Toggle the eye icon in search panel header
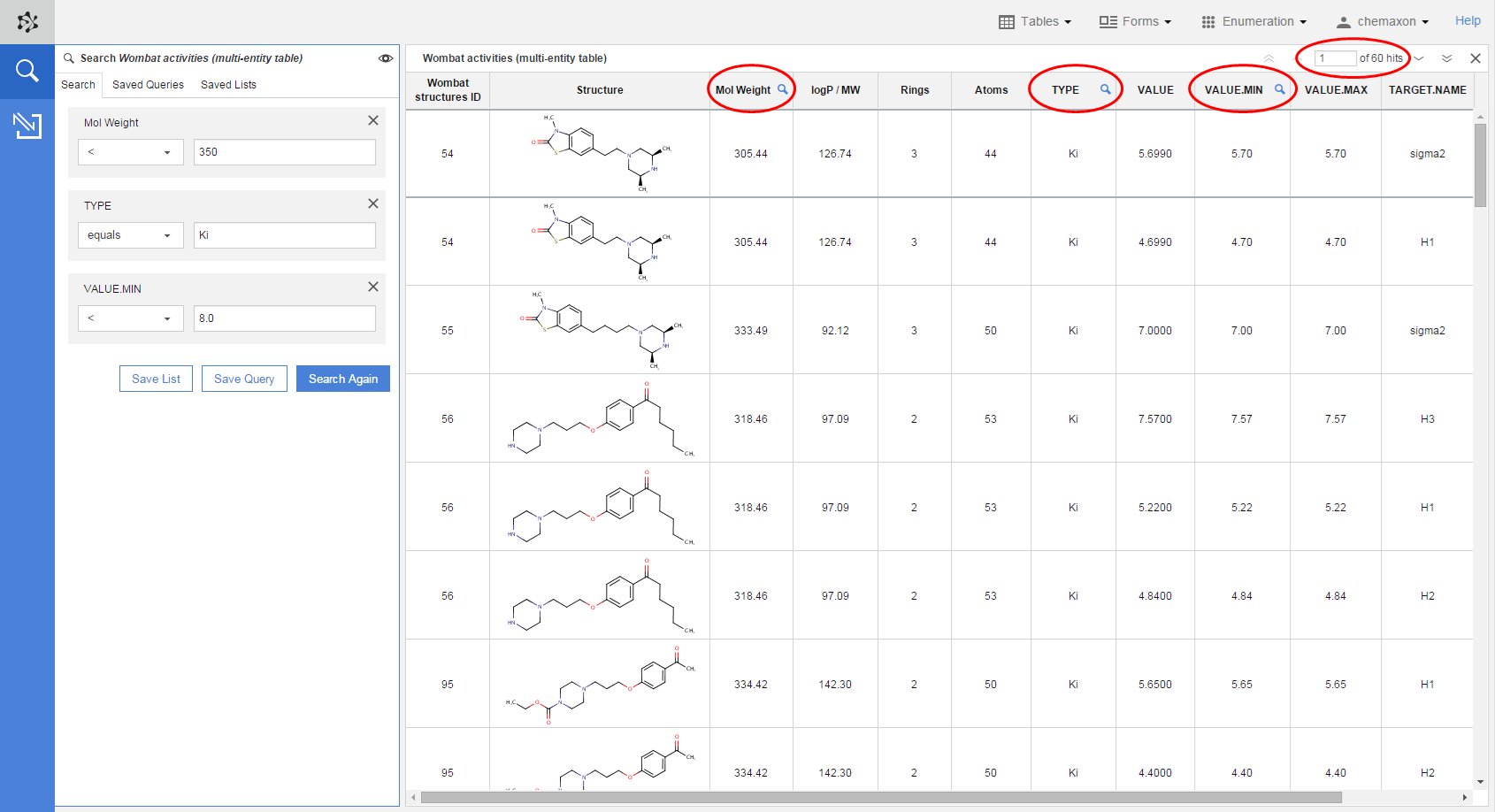 click(386, 58)
